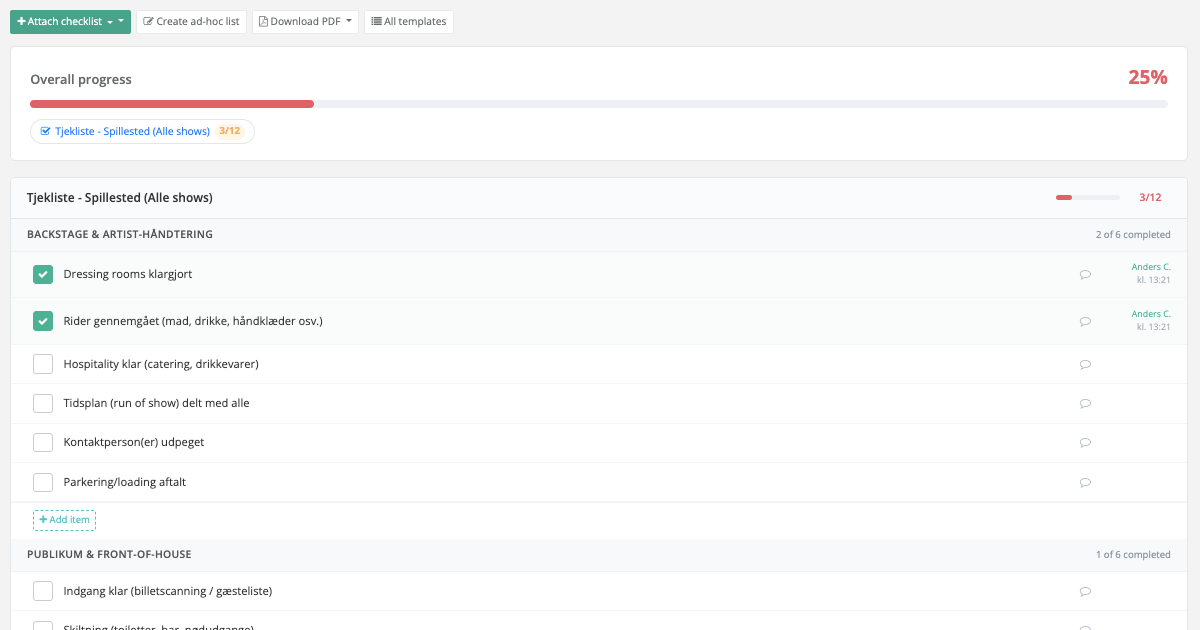Check Hospitality klar item
Screen dimensions: 1200x630
[x=43, y=364]
